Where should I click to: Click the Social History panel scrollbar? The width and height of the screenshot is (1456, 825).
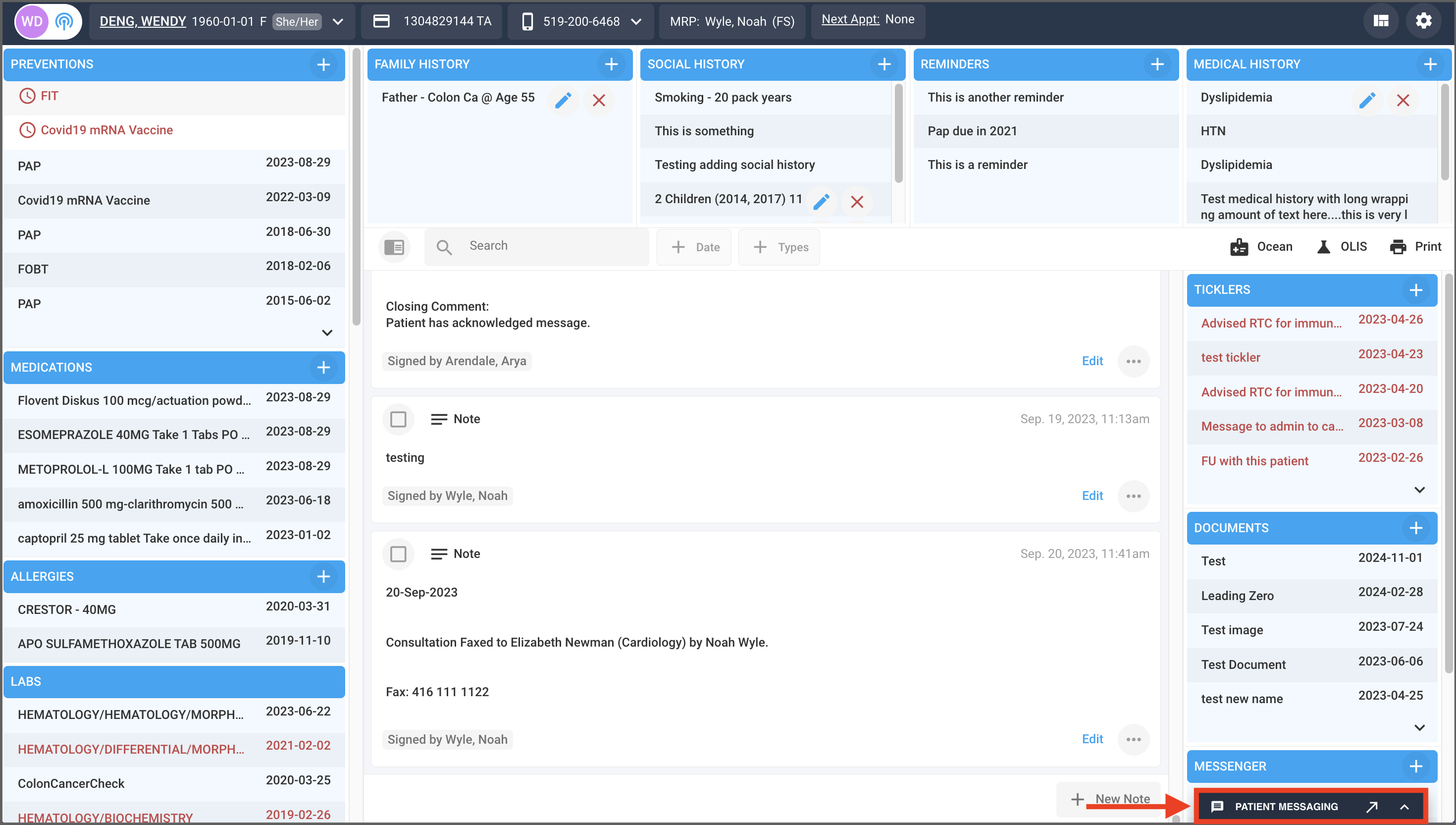coord(898,133)
